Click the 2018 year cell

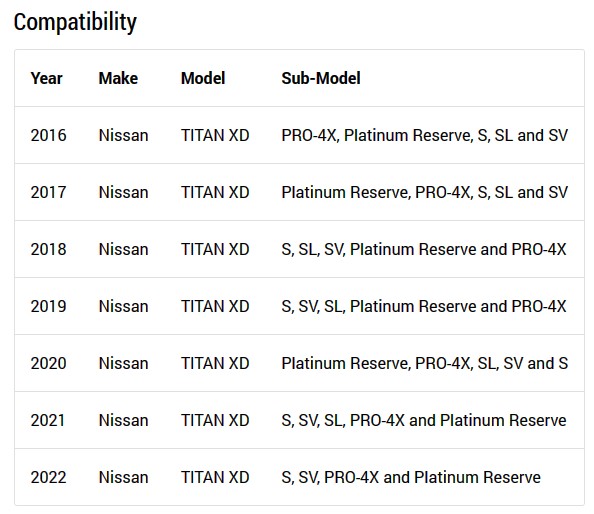pos(48,250)
